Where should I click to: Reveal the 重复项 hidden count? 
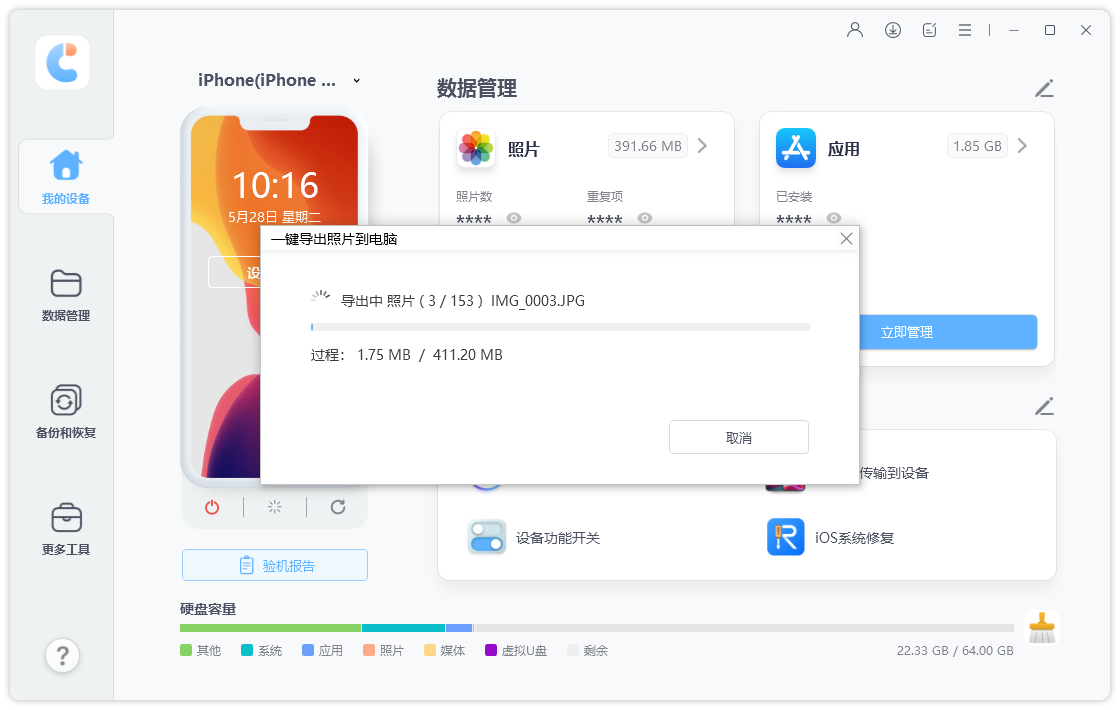645,218
